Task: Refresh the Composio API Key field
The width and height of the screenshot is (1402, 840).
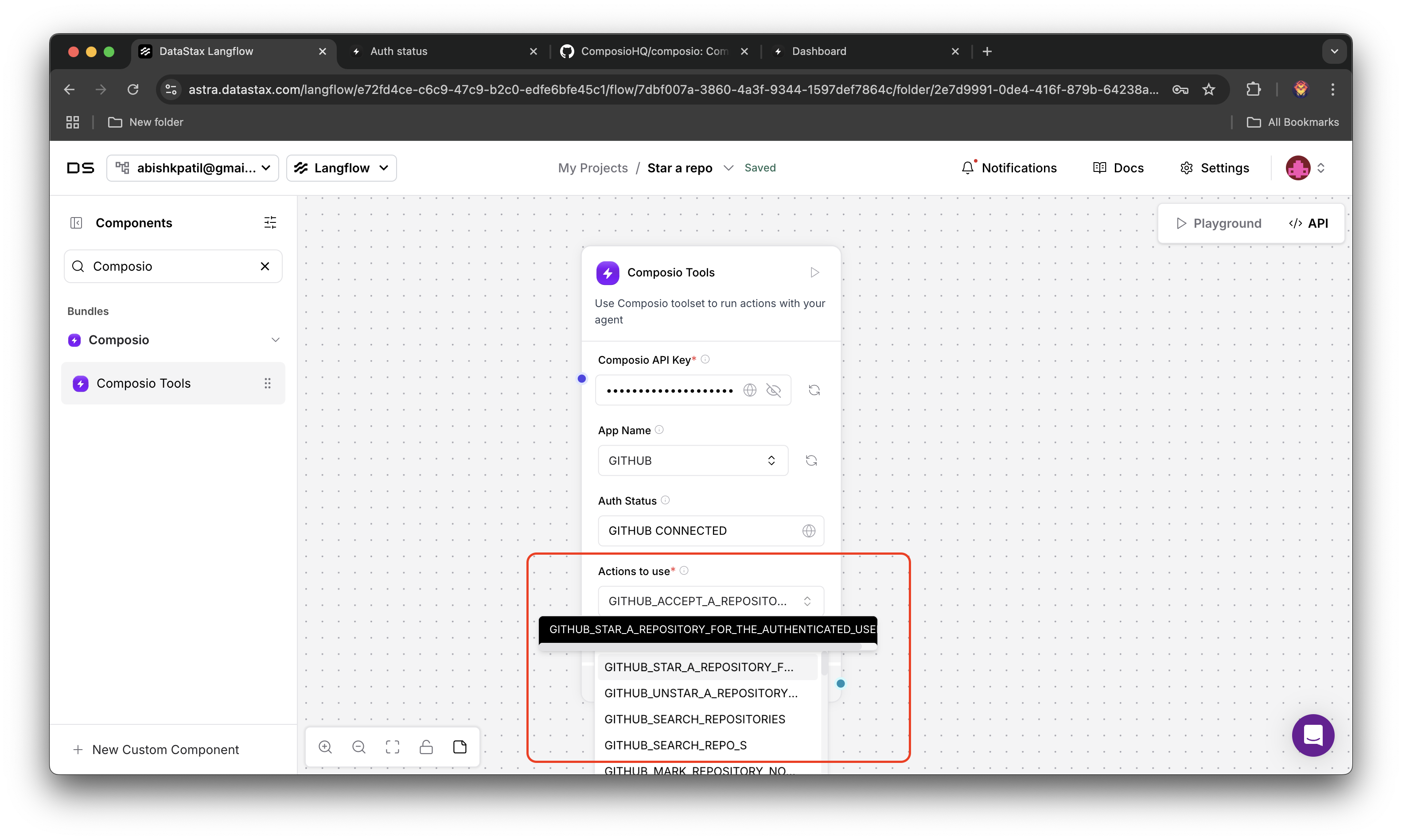Action: (814, 390)
